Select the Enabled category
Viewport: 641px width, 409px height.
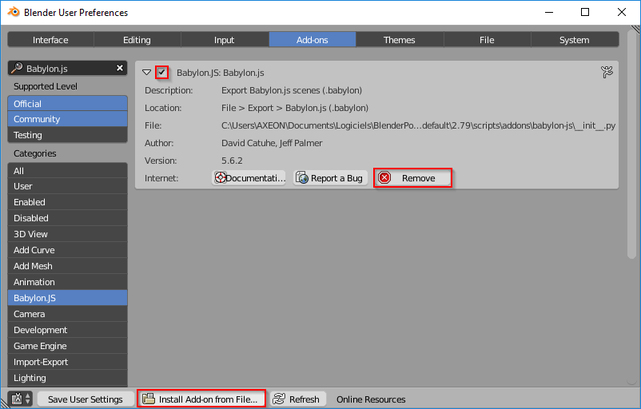67,202
